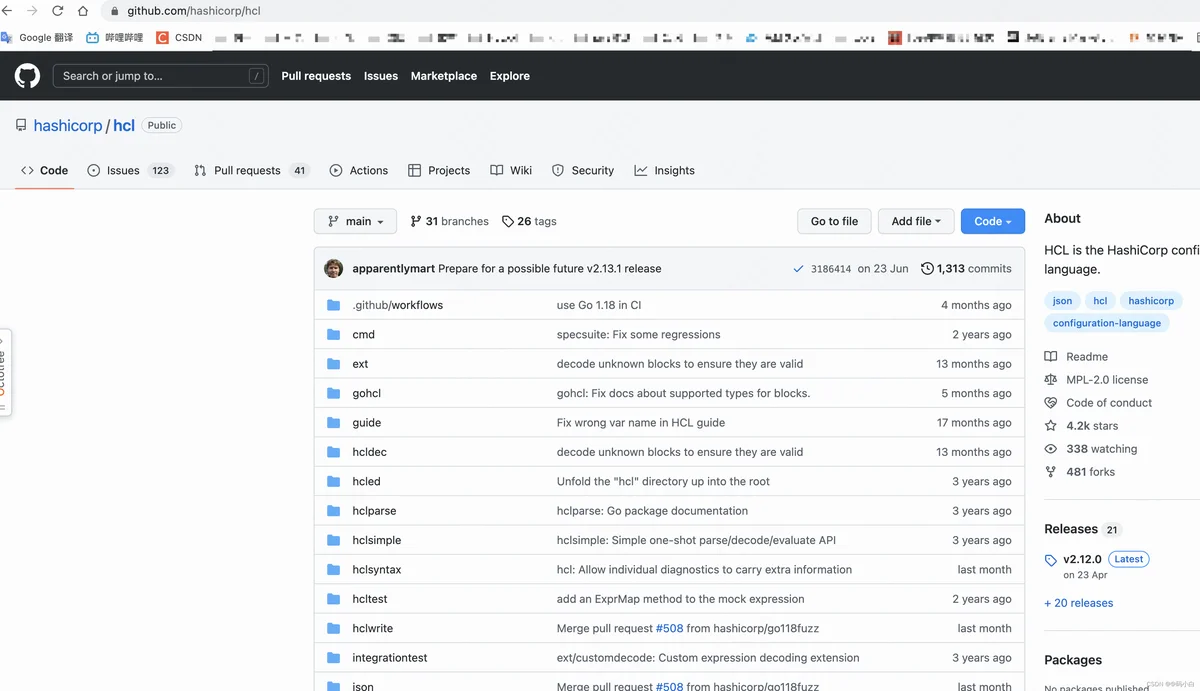
Task: Click the folder icon beside guide
Action: [334, 423]
